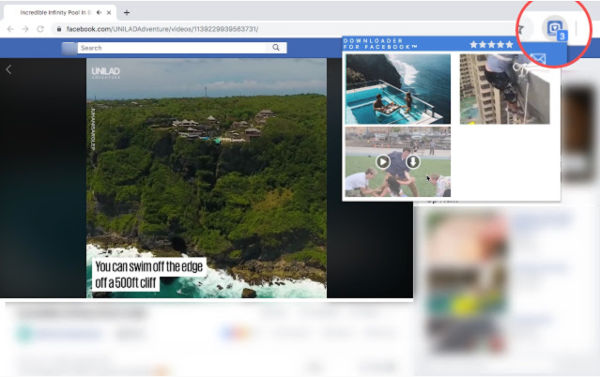Open a new browser tab

(x=127, y=13)
